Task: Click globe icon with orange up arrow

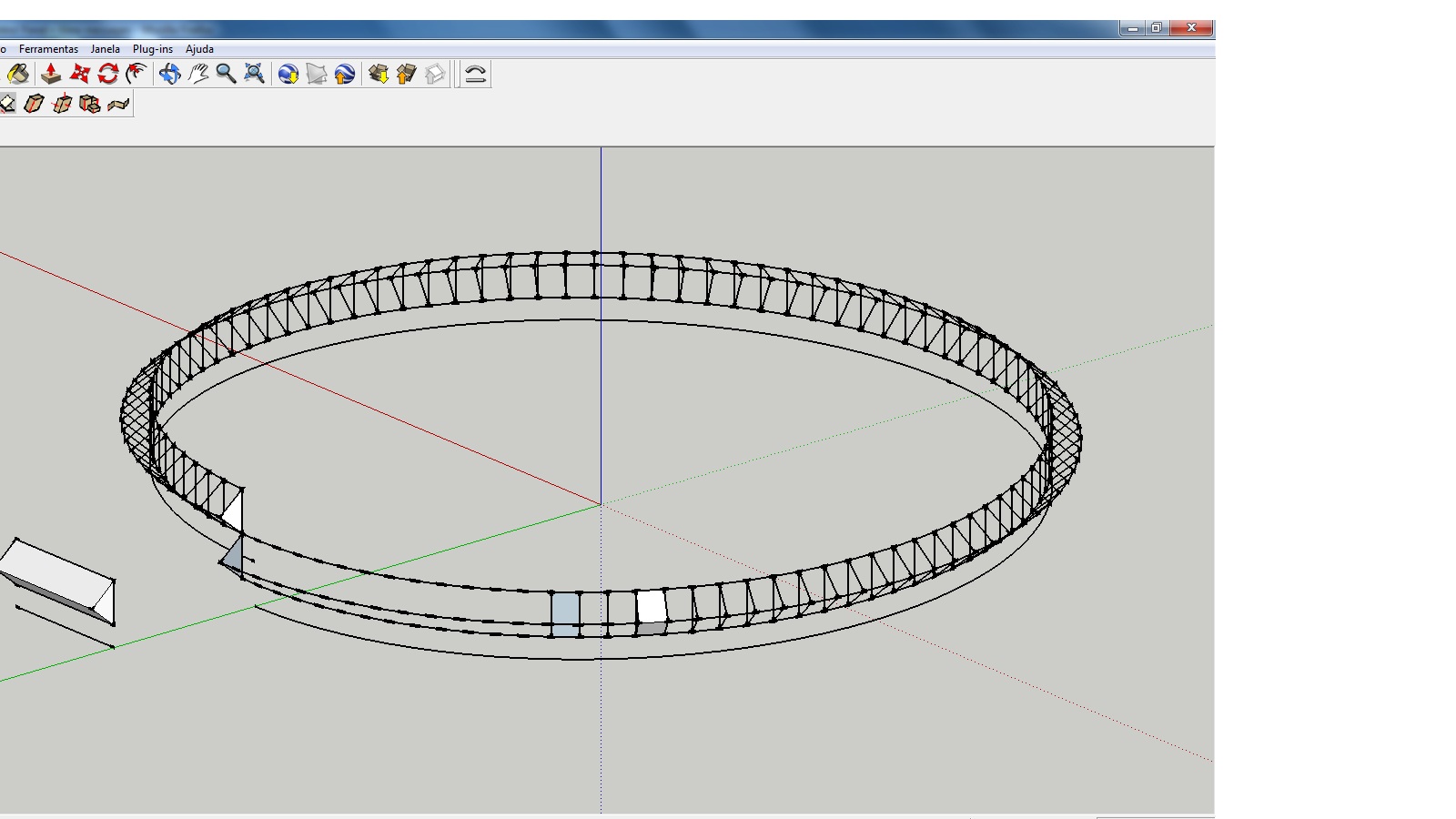Action: pyautogui.click(x=345, y=74)
